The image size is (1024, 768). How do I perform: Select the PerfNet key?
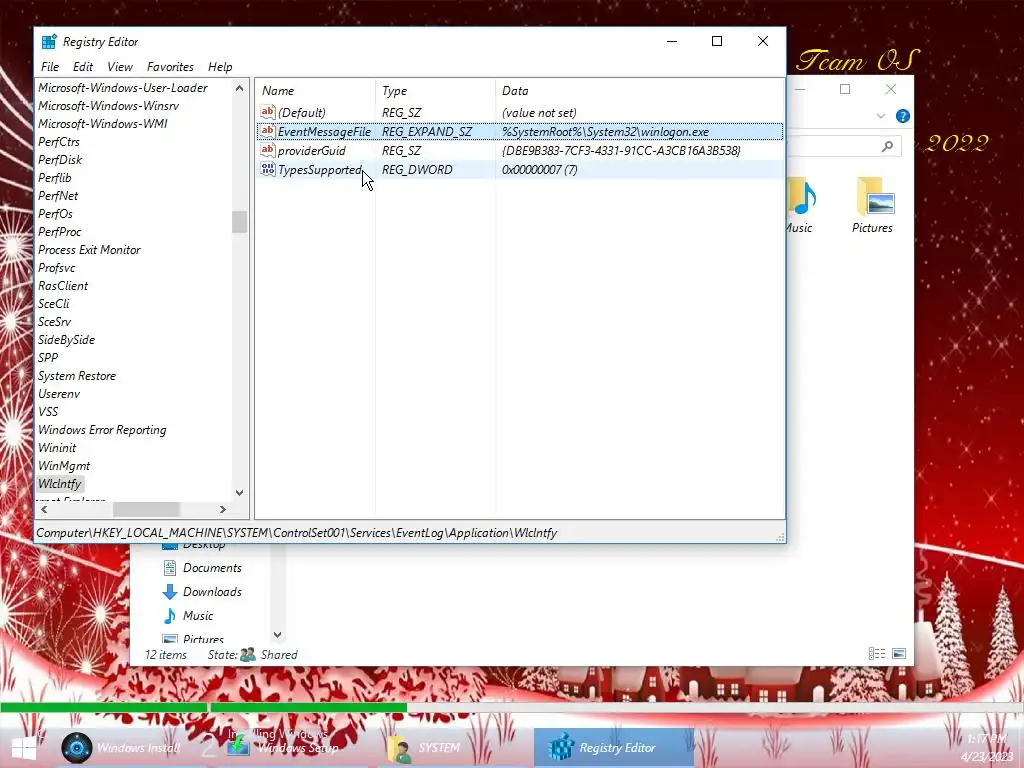[58, 196]
